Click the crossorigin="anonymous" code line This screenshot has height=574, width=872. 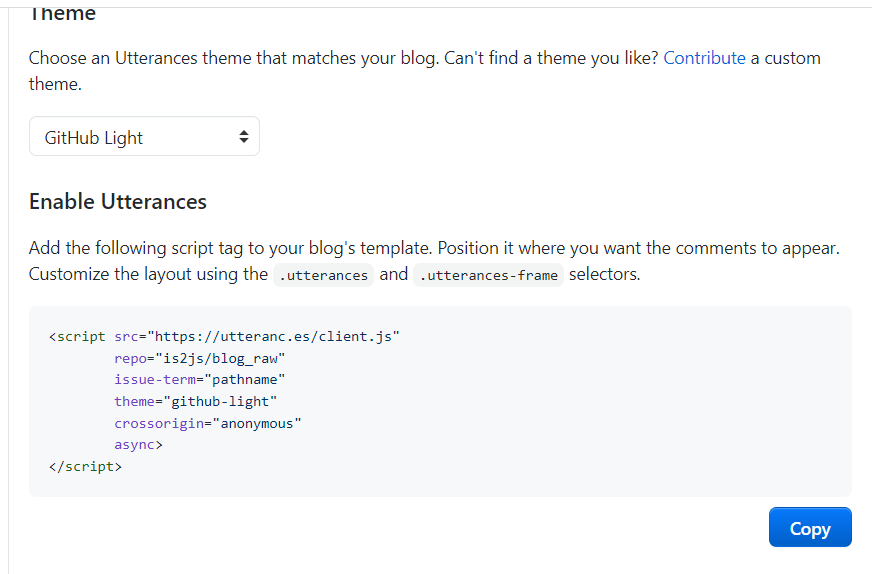pos(208,423)
